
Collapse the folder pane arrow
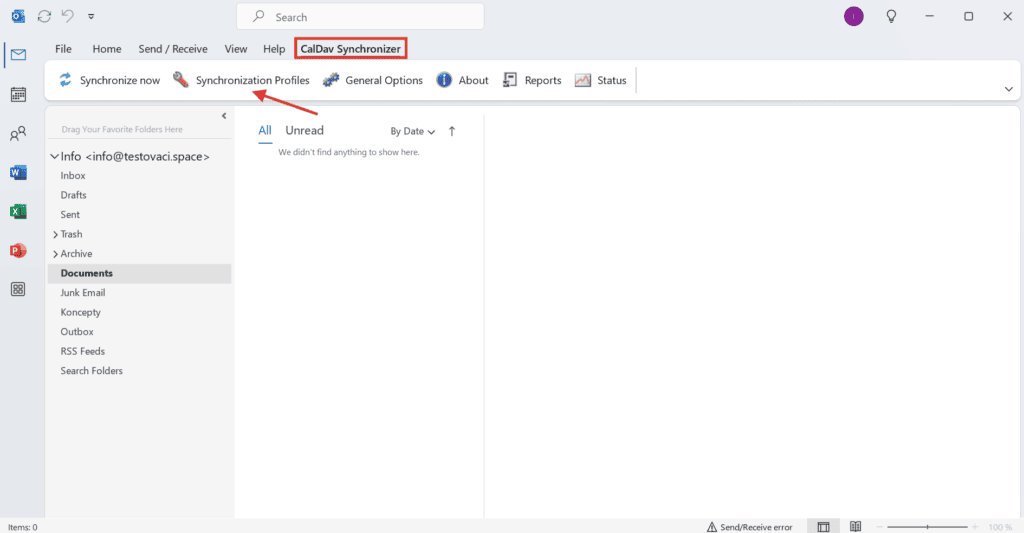point(224,116)
